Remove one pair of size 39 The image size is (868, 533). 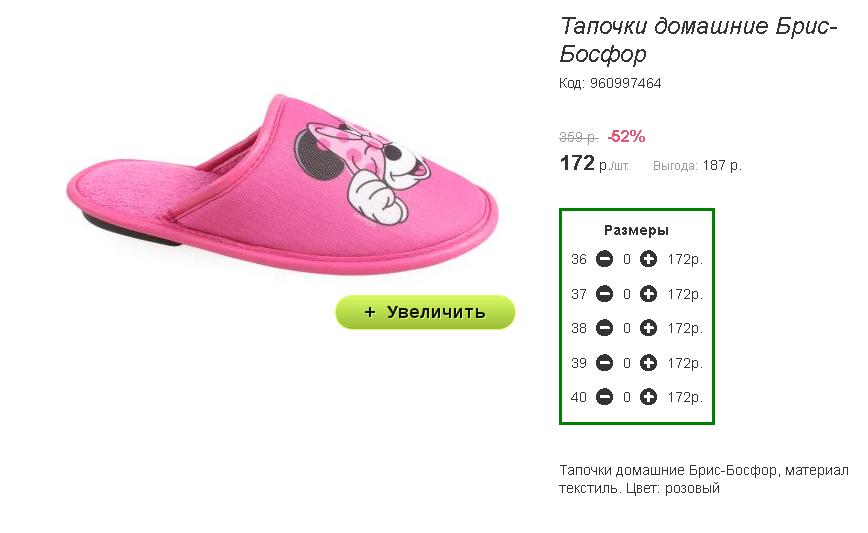pos(604,363)
